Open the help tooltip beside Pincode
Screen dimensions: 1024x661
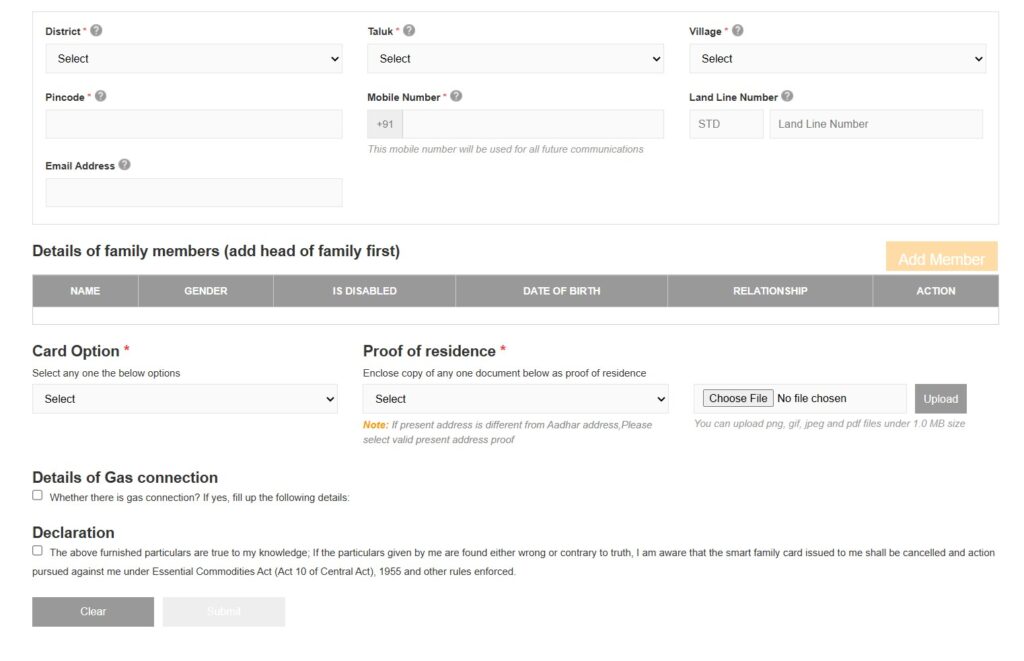(x=99, y=96)
